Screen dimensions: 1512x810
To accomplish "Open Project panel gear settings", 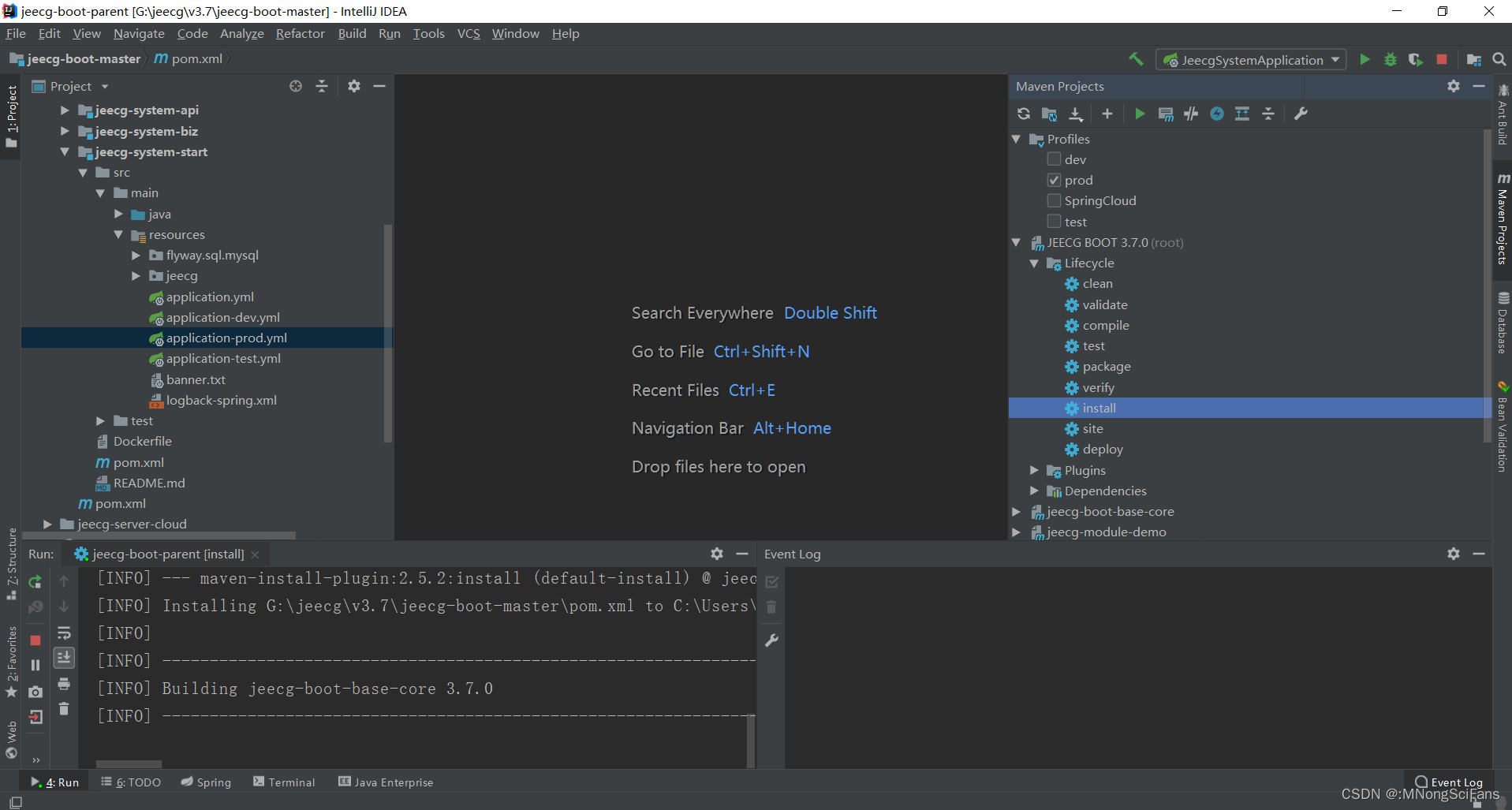I will [x=354, y=86].
